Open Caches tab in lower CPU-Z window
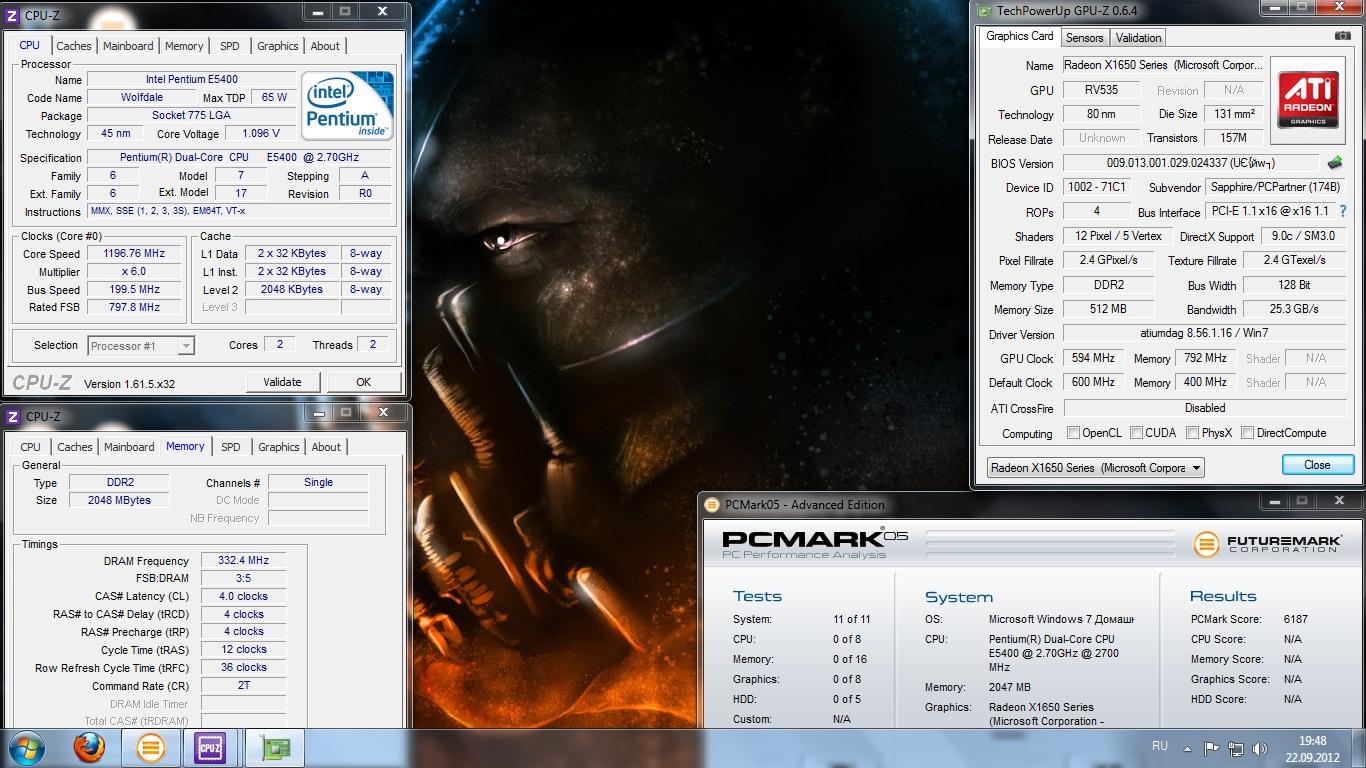Viewport: 1366px width, 768px height. coord(75,447)
